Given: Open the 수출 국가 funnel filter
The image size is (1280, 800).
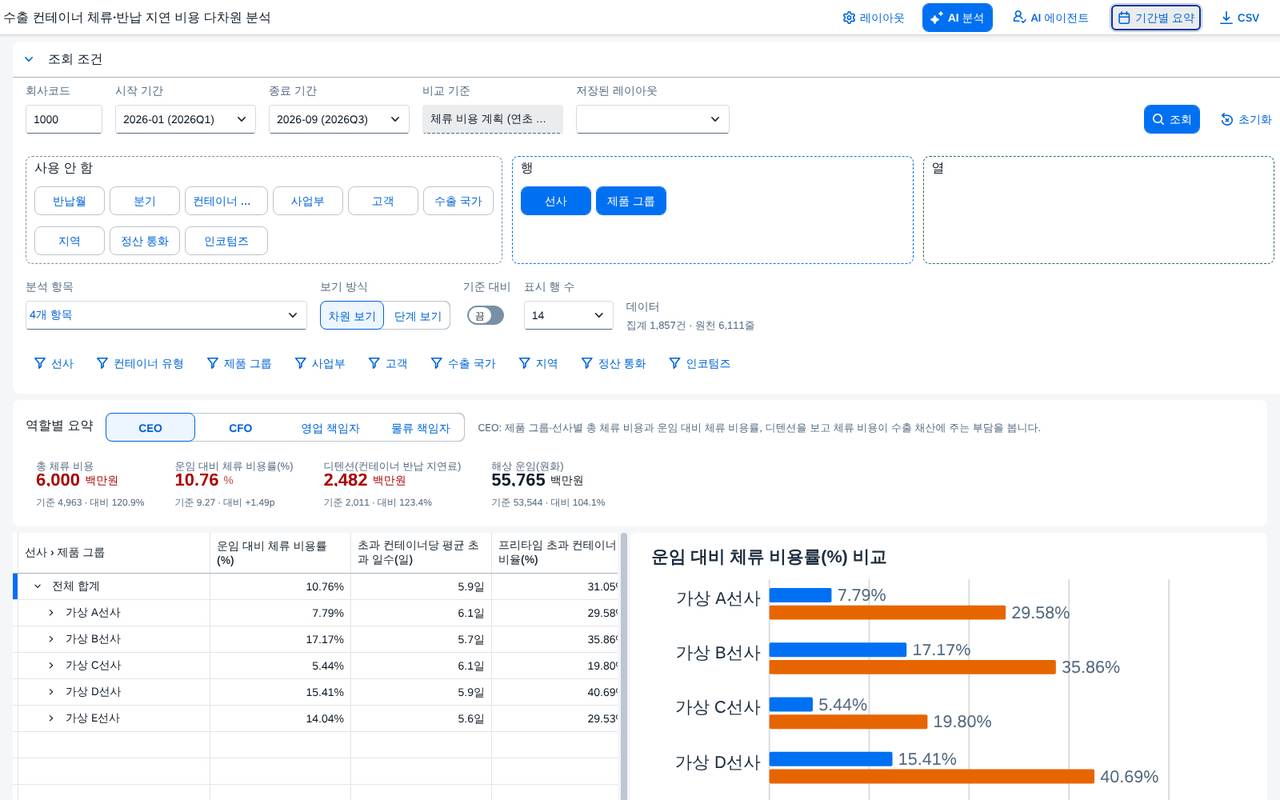Looking at the screenshot, I should 463,364.
